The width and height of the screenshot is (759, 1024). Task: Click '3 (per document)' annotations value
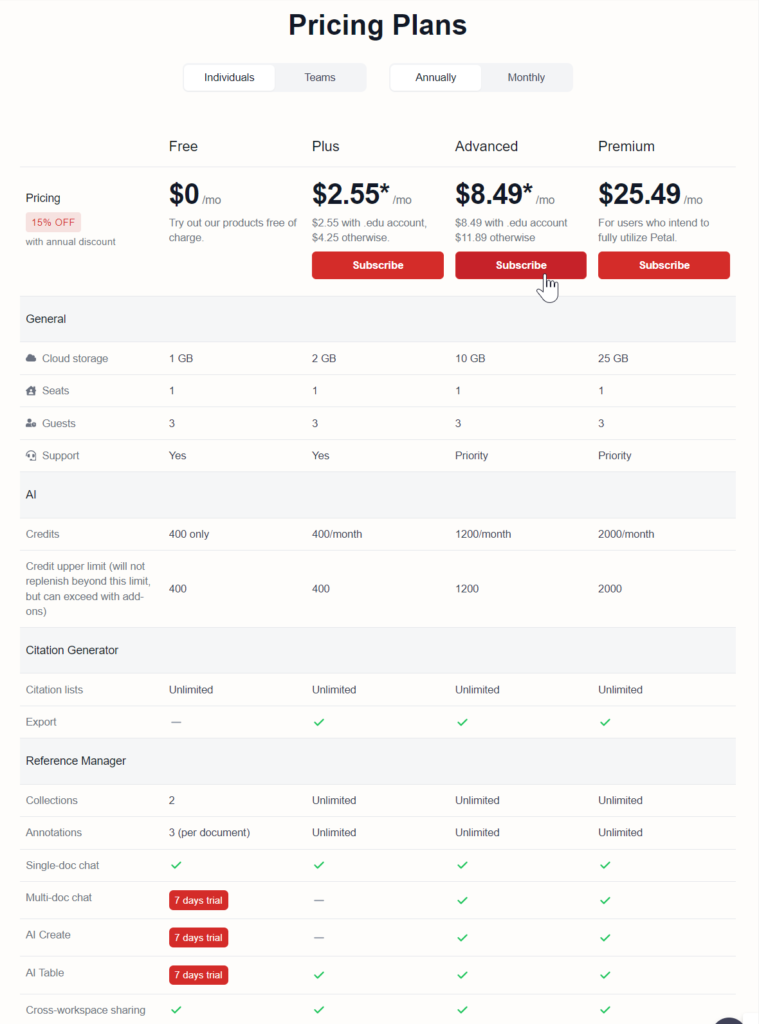[209, 833]
